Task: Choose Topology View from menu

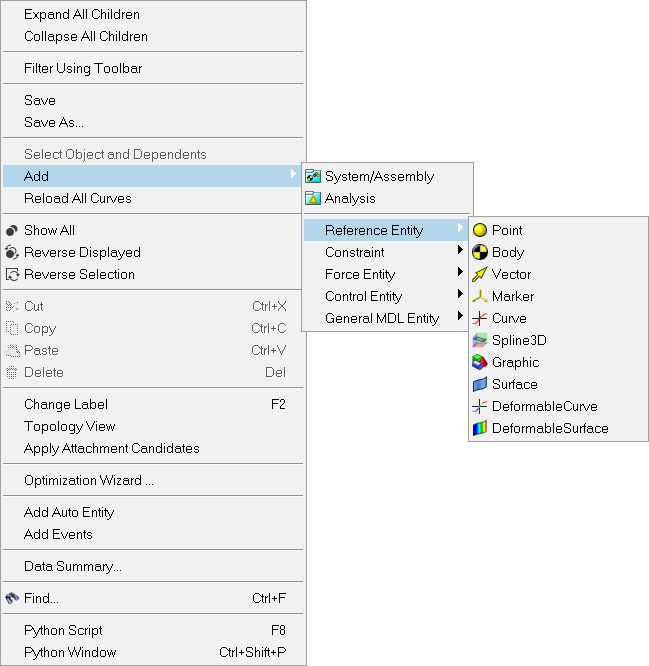Action: [x=70, y=426]
